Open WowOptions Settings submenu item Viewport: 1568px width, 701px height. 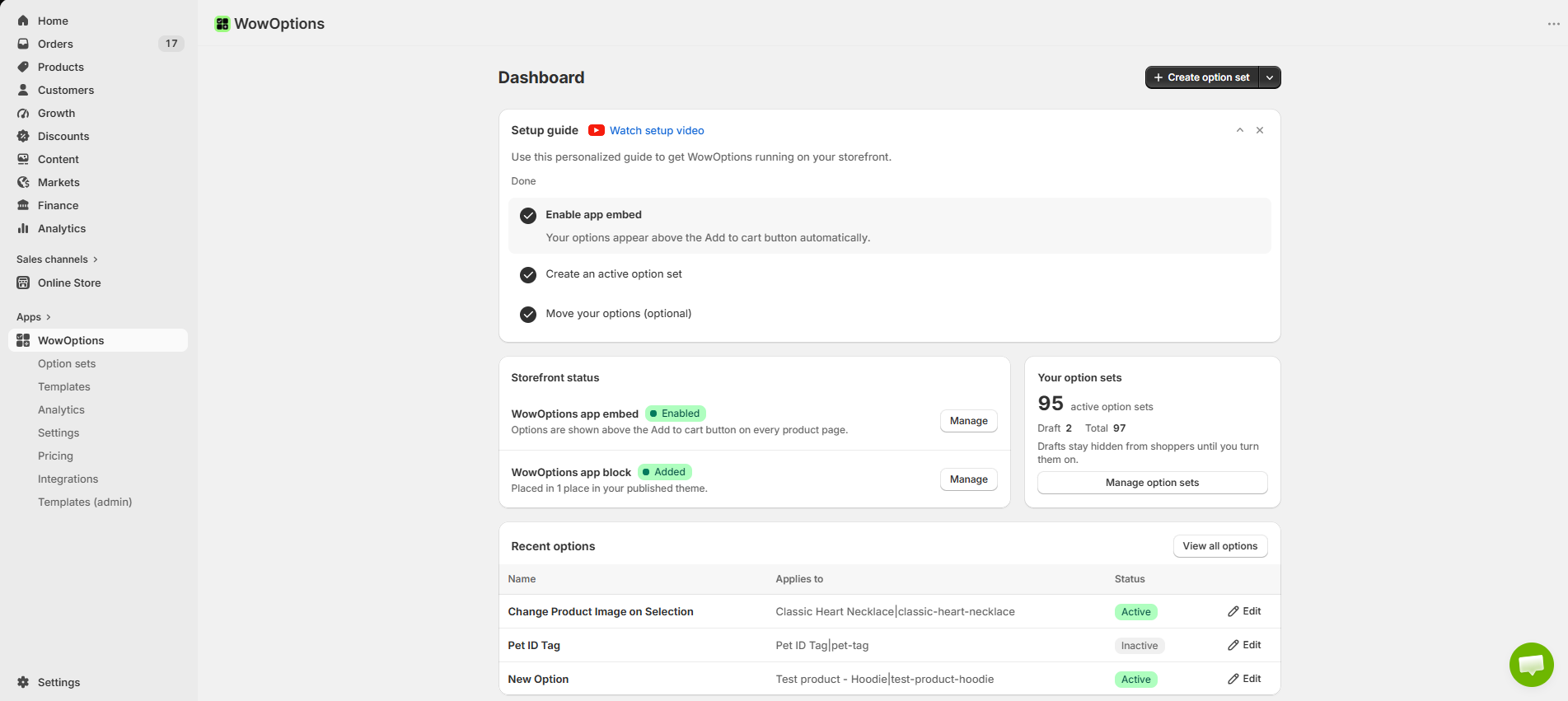(x=59, y=432)
